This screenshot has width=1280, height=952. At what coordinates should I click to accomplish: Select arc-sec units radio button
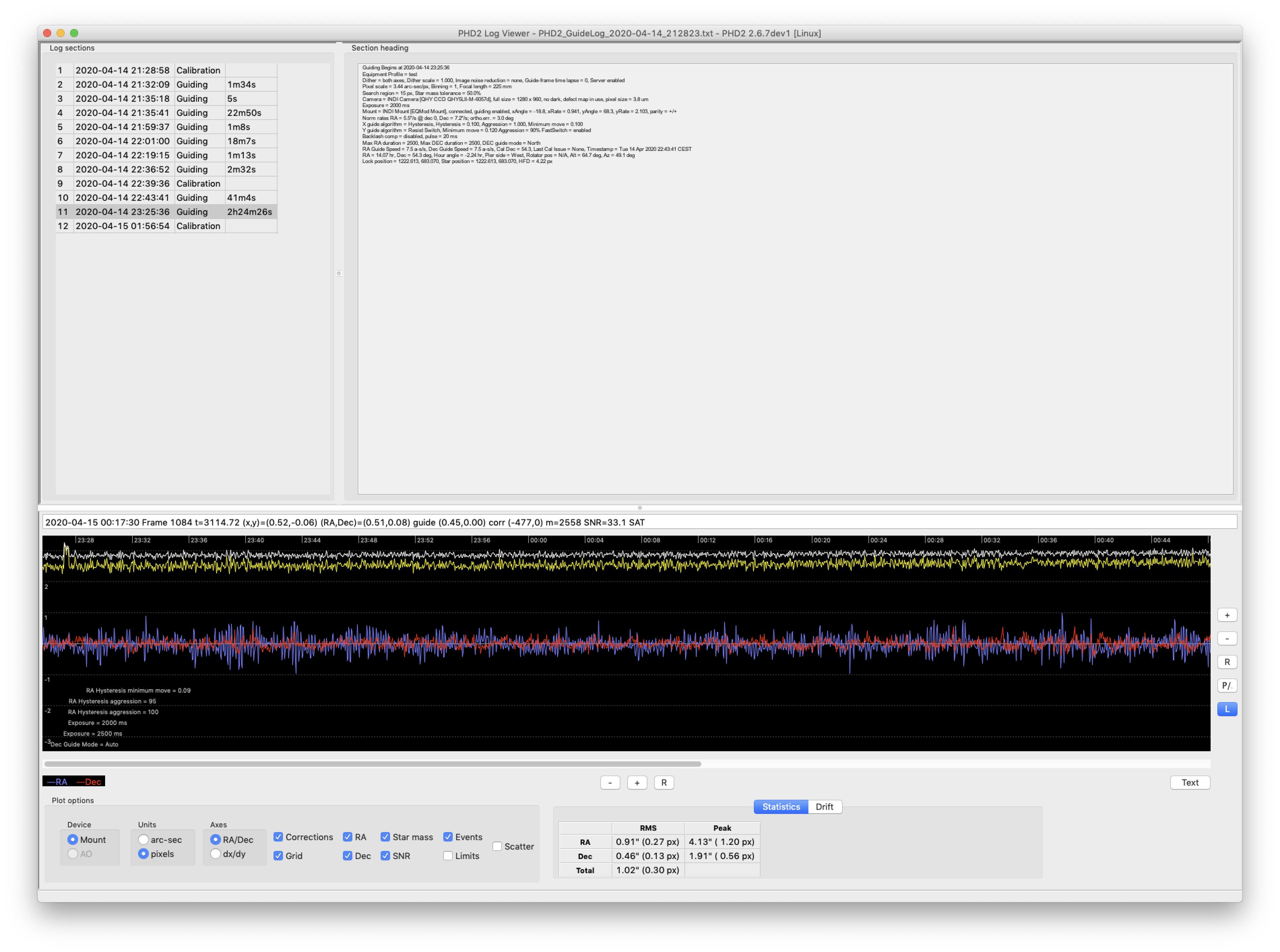point(143,839)
